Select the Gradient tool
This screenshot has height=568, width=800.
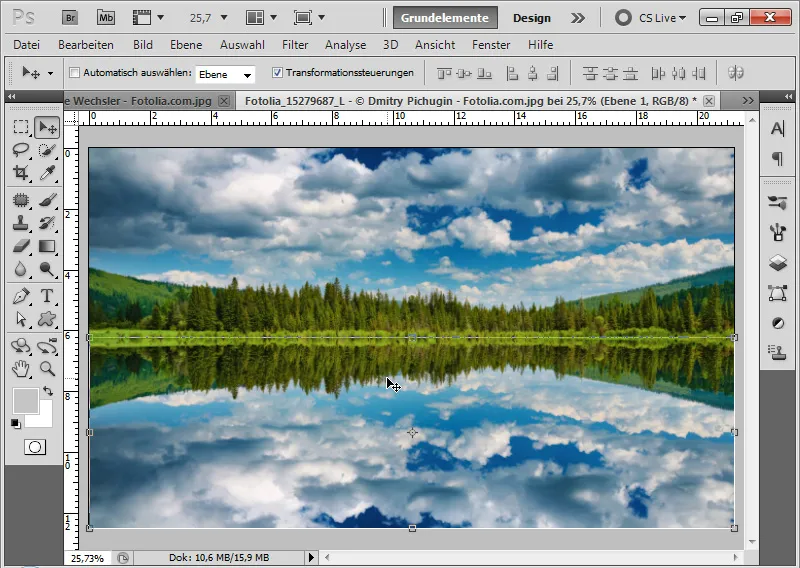click(47, 246)
